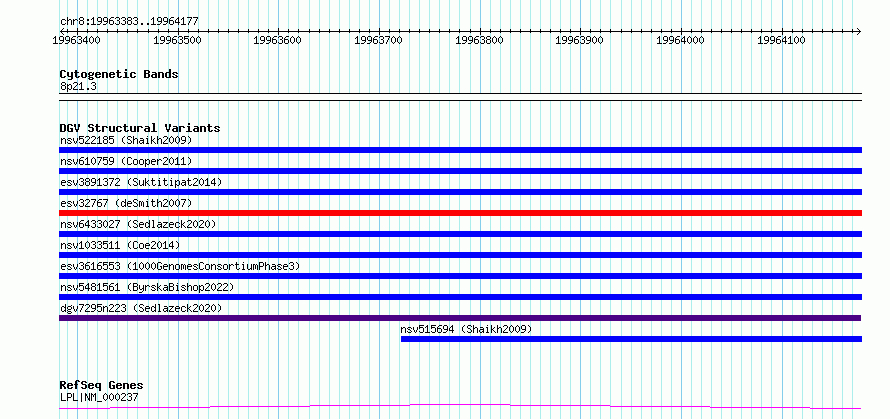Open variant label esv3891372 (Suktitipat2014)
This screenshot has width=890, height=419.
141,182
